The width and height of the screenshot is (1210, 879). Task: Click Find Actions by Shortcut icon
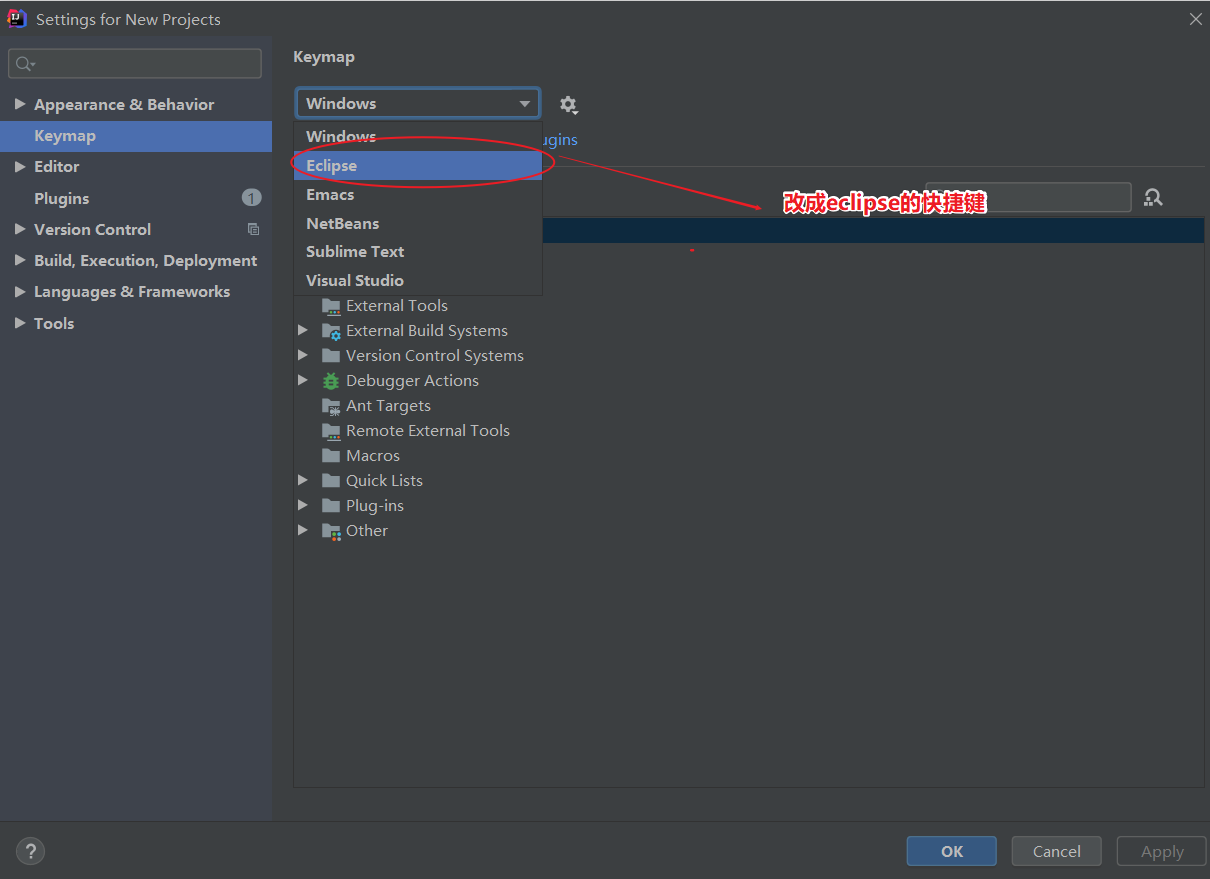1153,198
